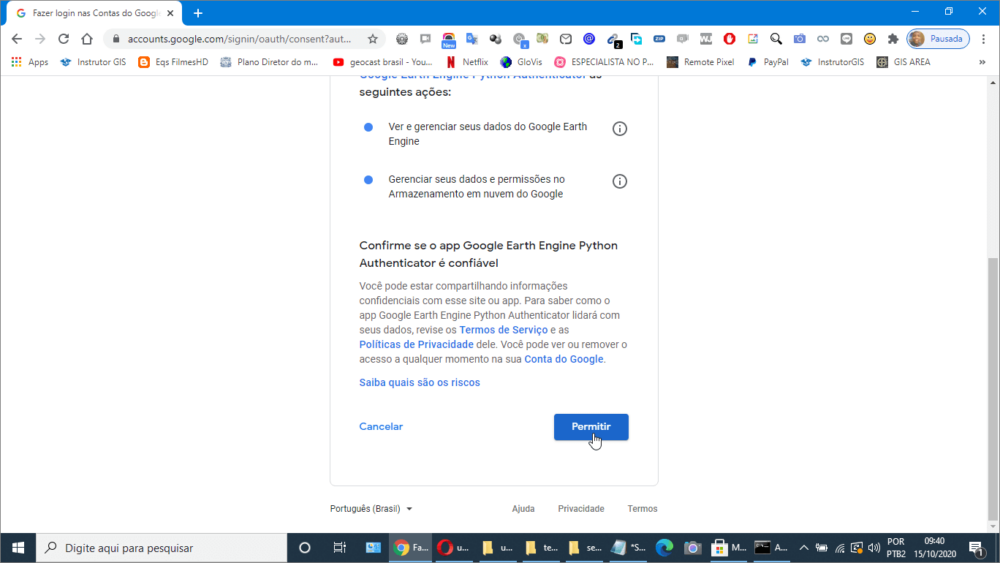
Task: Open the volume speaker tray icon
Action: pyautogui.click(x=874, y=548)
